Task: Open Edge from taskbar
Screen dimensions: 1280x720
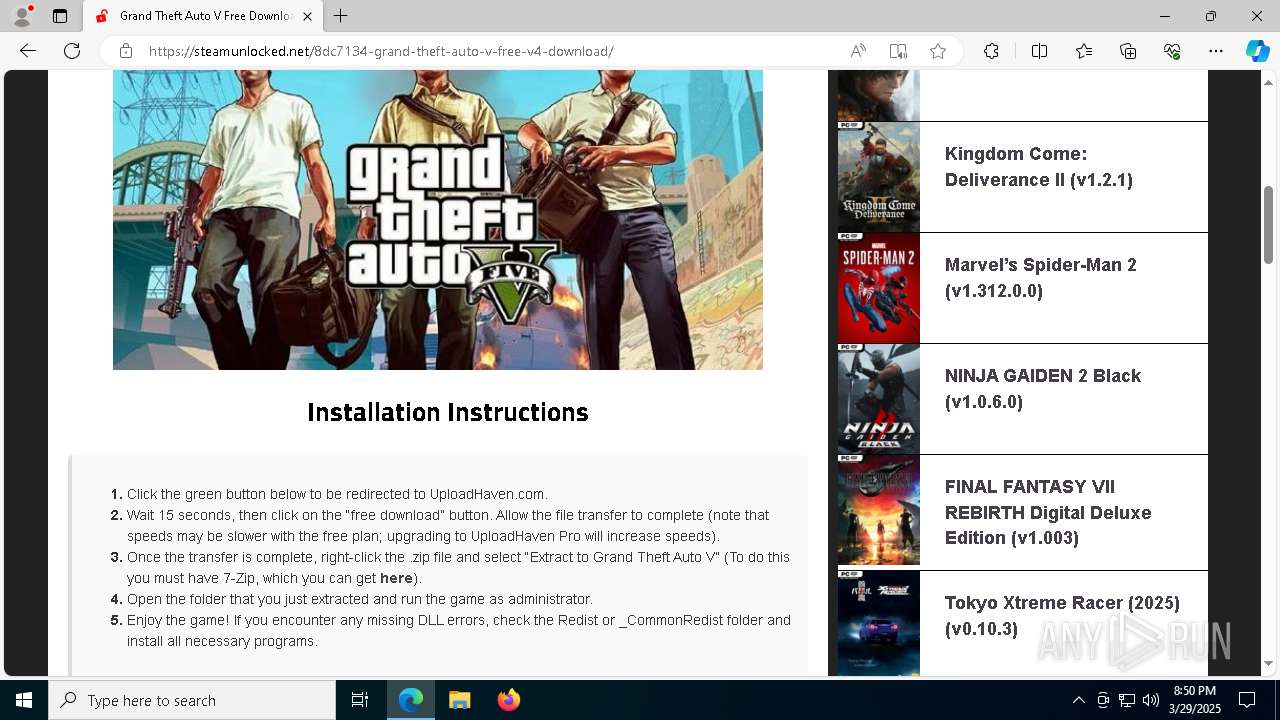Action: (x=411, y=700)
